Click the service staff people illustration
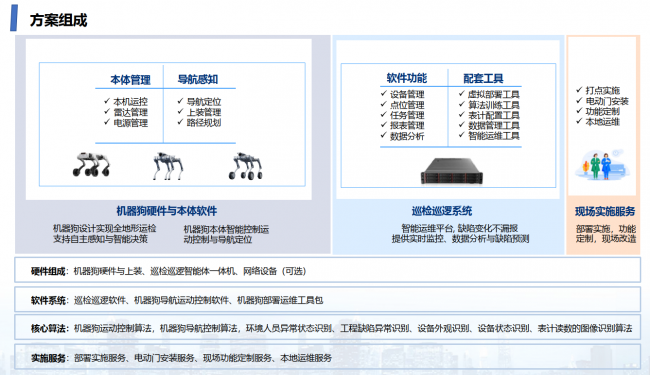The width and height of the screenshot is (650, 375). 602,165
